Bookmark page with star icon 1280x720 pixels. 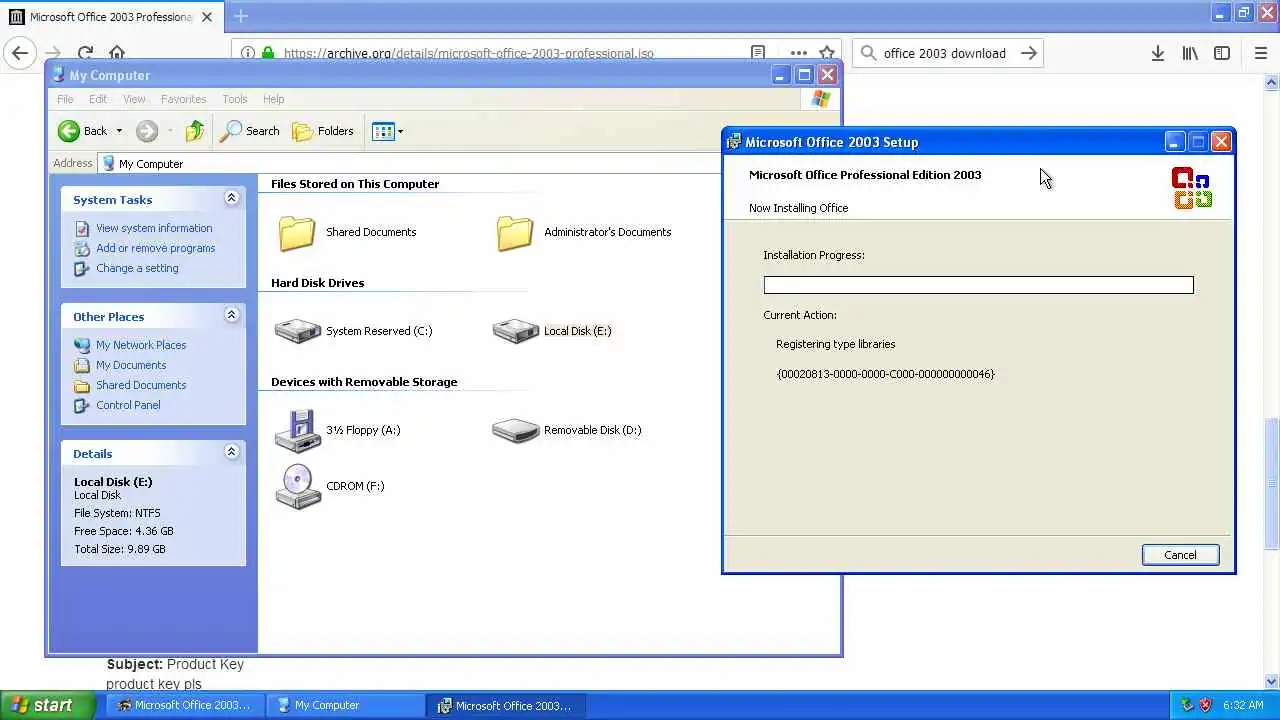[827, 53]
